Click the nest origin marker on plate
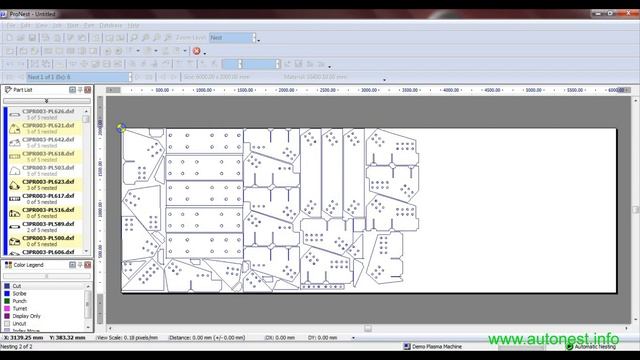Screen dimensions: 640x360 pos(121,128)
